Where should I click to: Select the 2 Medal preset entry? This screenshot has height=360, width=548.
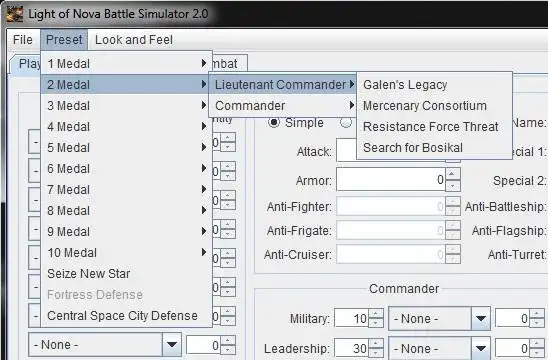point(127,85)
